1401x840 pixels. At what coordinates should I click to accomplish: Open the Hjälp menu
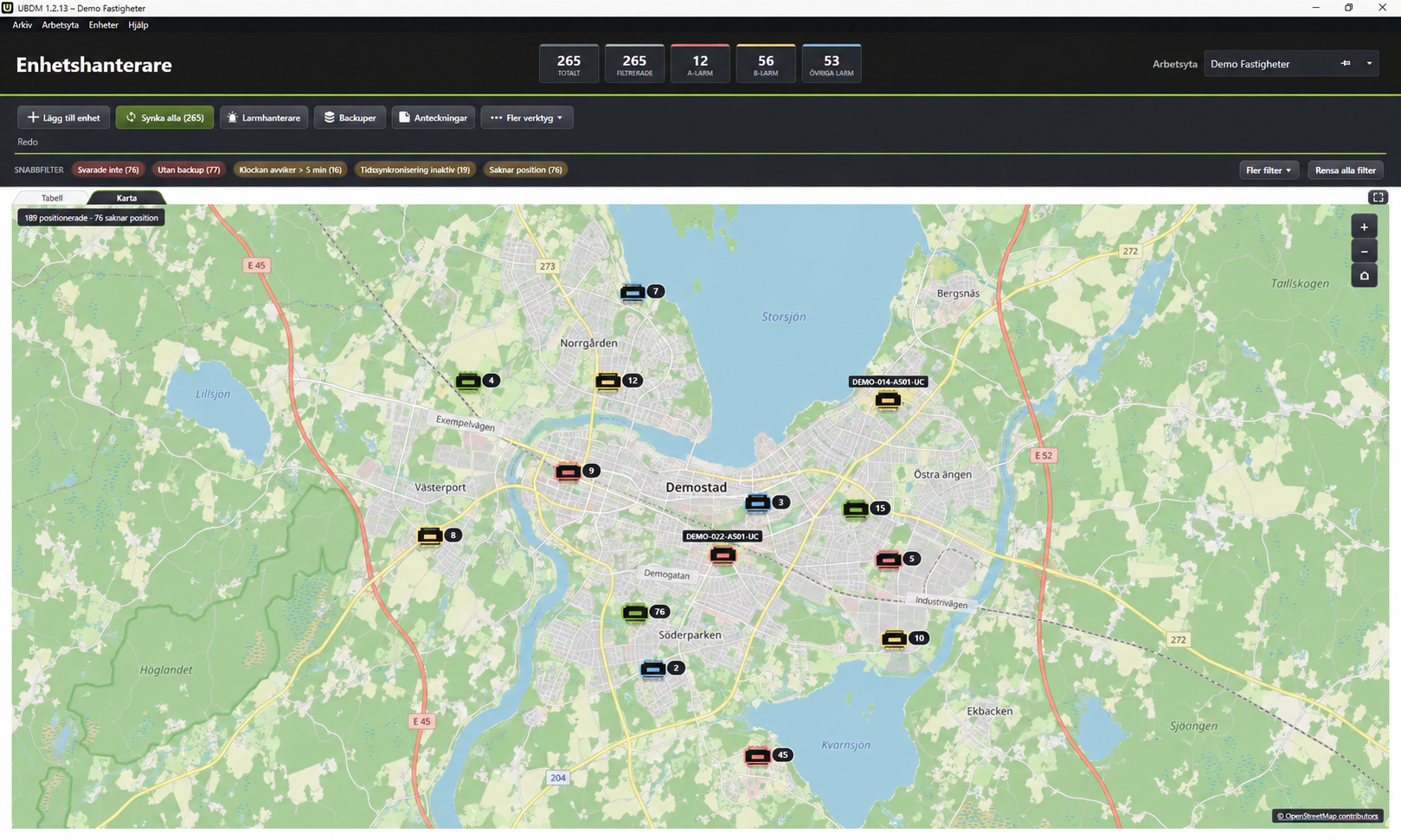(138, 25)
